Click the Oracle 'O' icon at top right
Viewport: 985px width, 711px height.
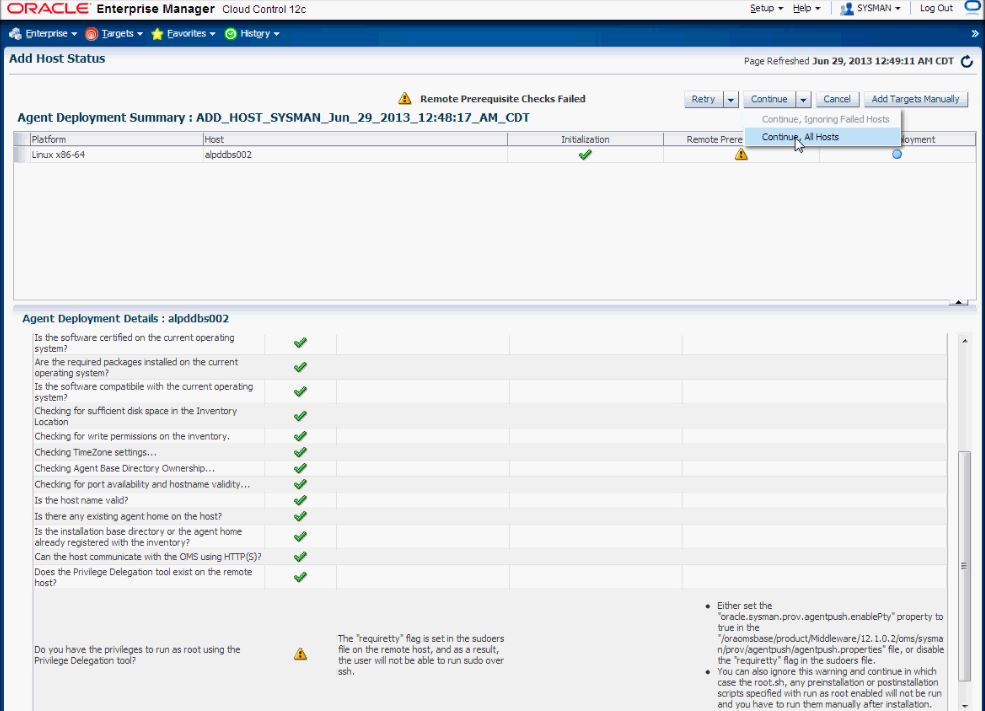pyautogui.click(x=974, y=6)
